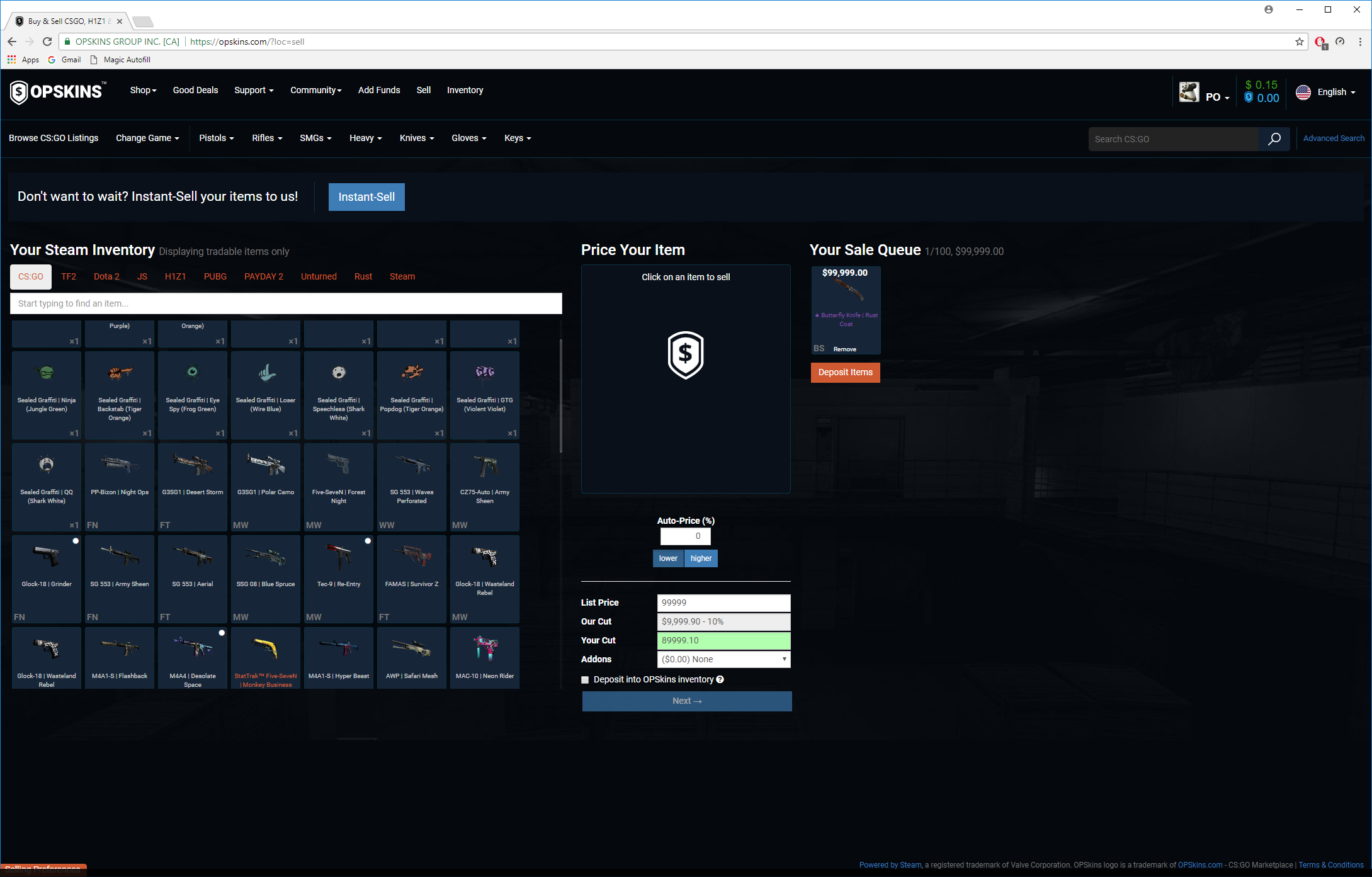
Task: Open Terms & Conditions link
Action: click(1331, 865)
